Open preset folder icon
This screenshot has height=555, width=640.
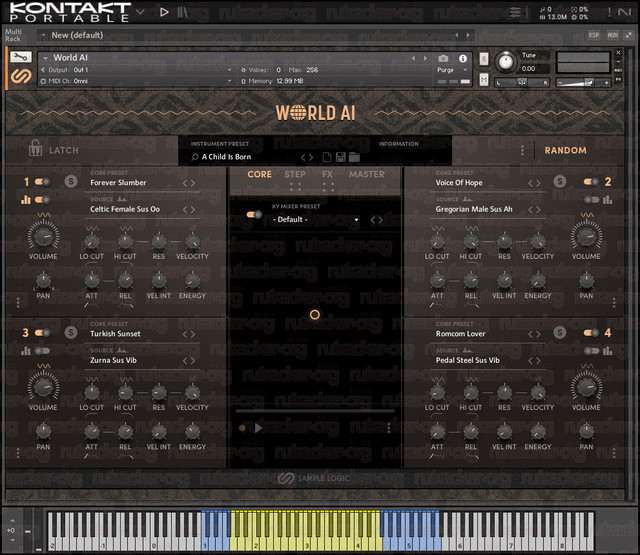click(354, 157)
